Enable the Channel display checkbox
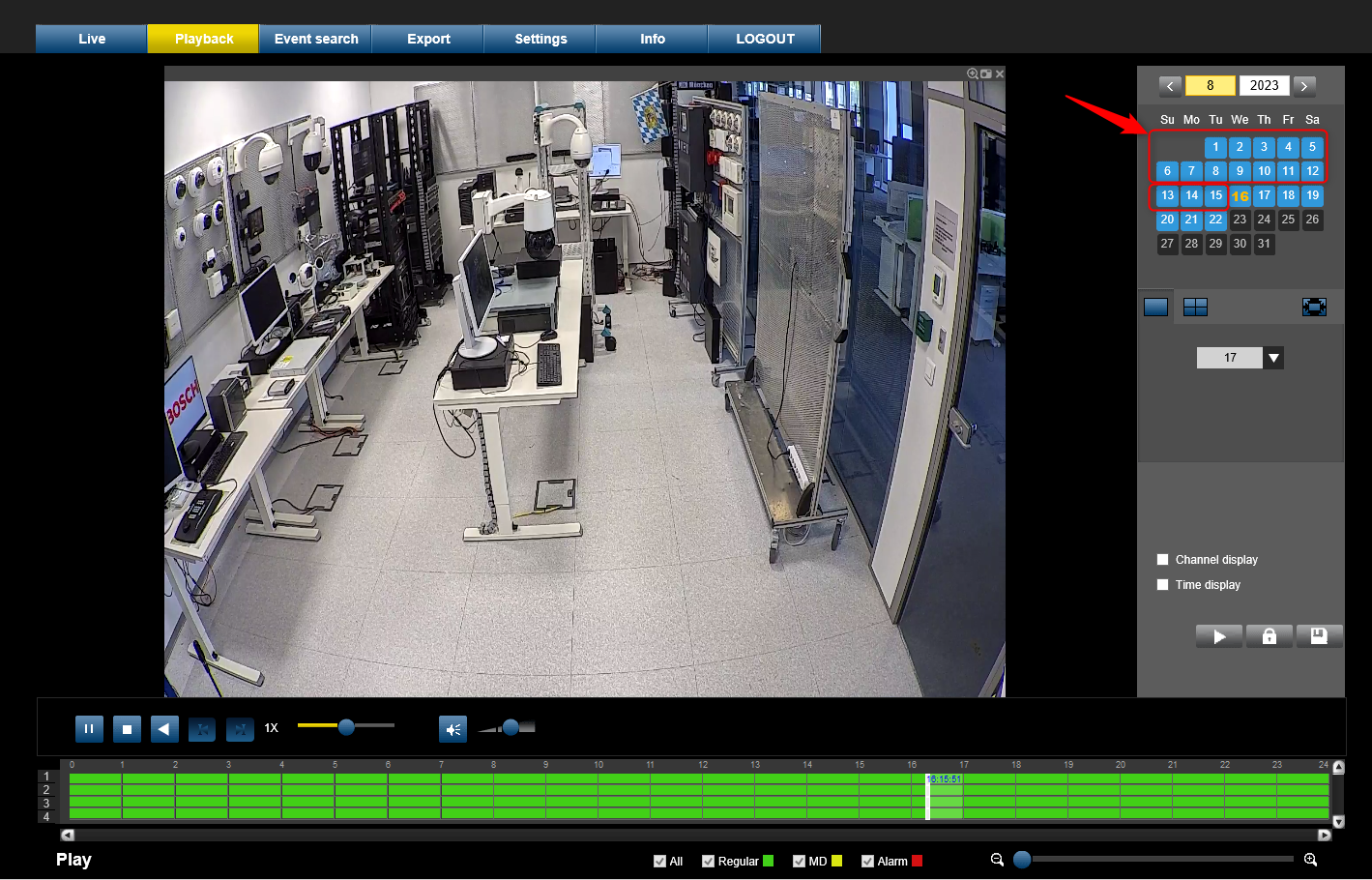1372x880 pixels. click(1163, 560)
